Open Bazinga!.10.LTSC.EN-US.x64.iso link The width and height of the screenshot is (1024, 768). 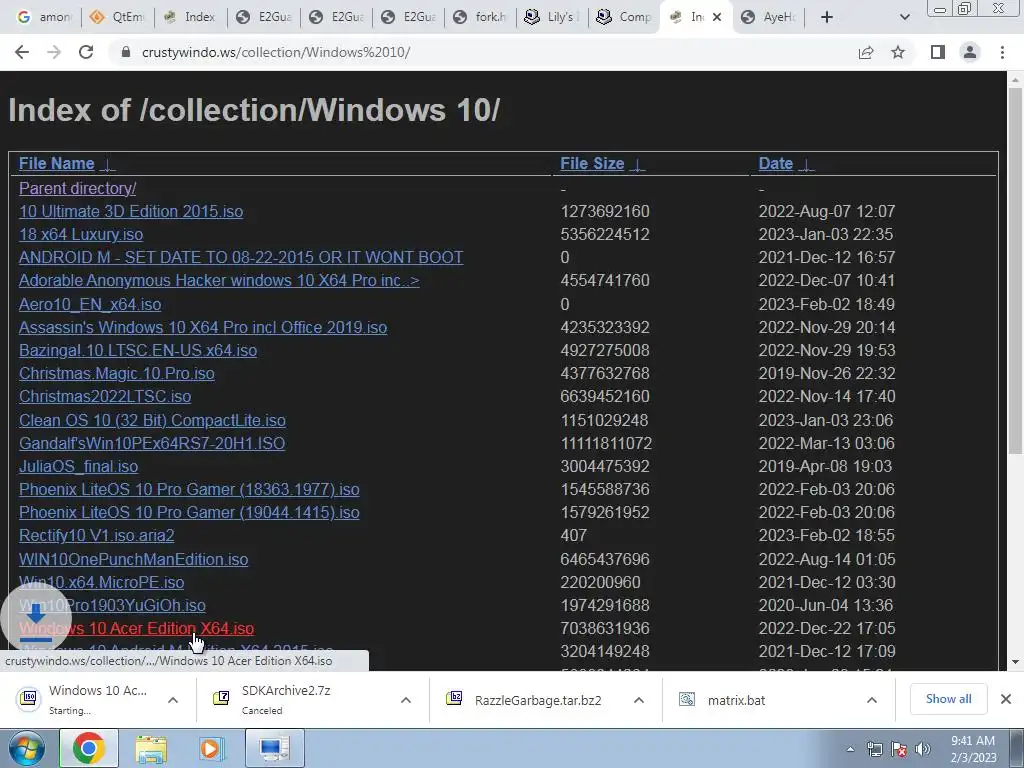(138, 350)
